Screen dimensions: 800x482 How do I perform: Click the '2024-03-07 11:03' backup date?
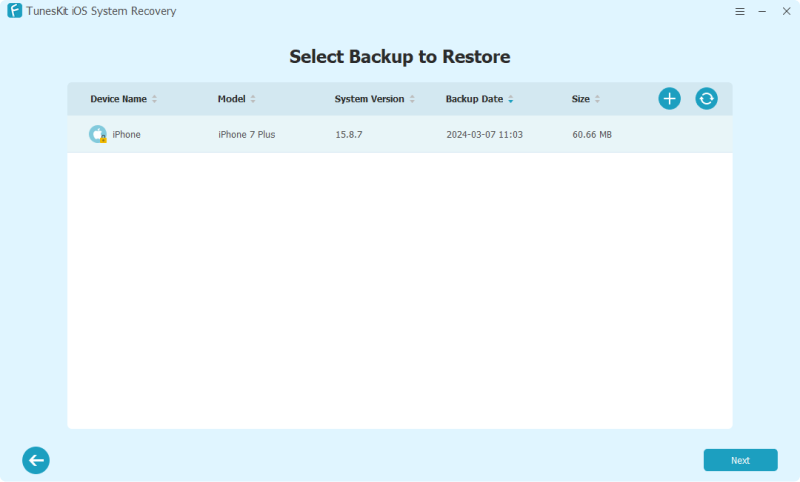coord(484,135)
